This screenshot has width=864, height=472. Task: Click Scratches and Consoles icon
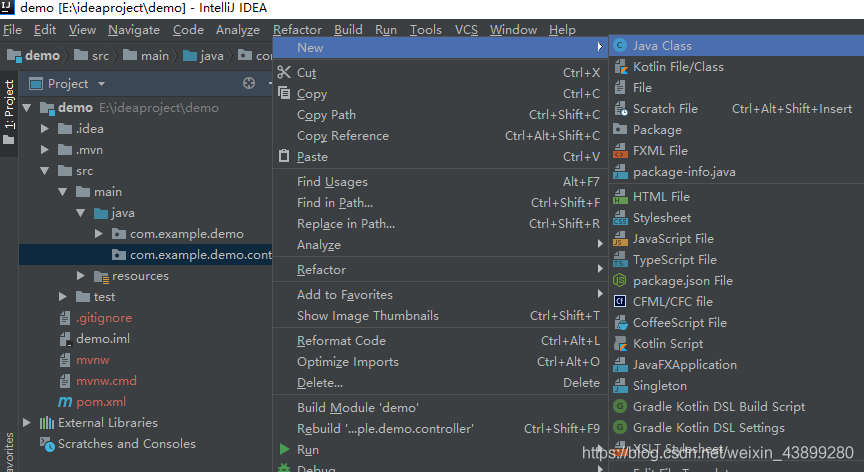pos(47,444)
